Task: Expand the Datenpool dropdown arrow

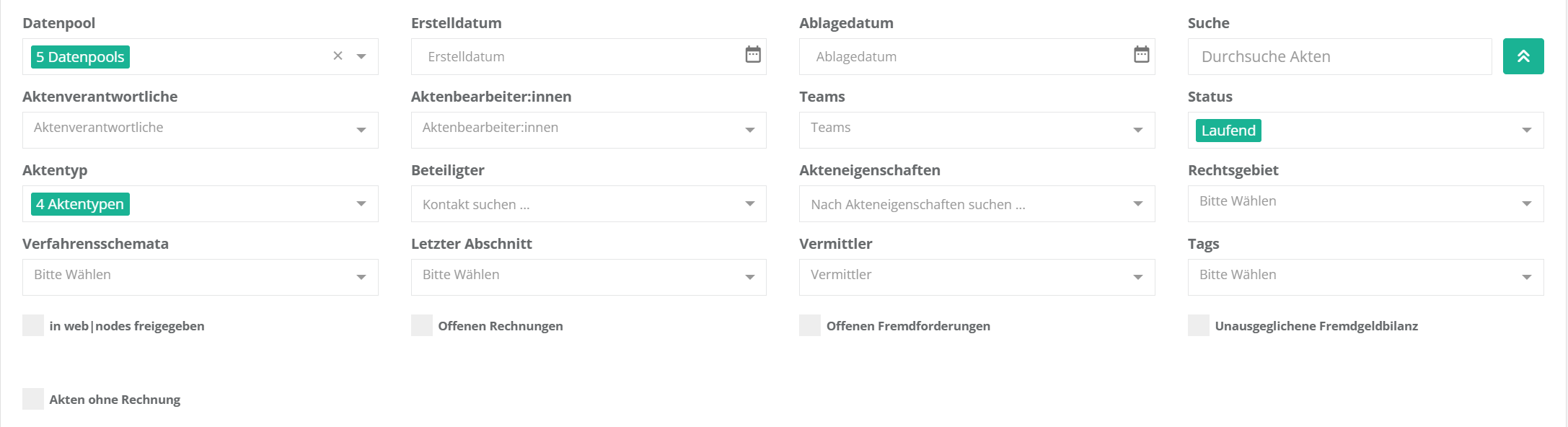Action: point(361,56)
